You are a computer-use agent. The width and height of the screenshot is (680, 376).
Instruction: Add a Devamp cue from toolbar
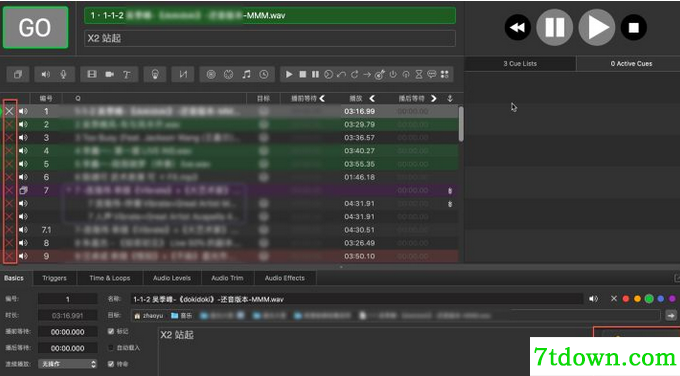[354, 75]
